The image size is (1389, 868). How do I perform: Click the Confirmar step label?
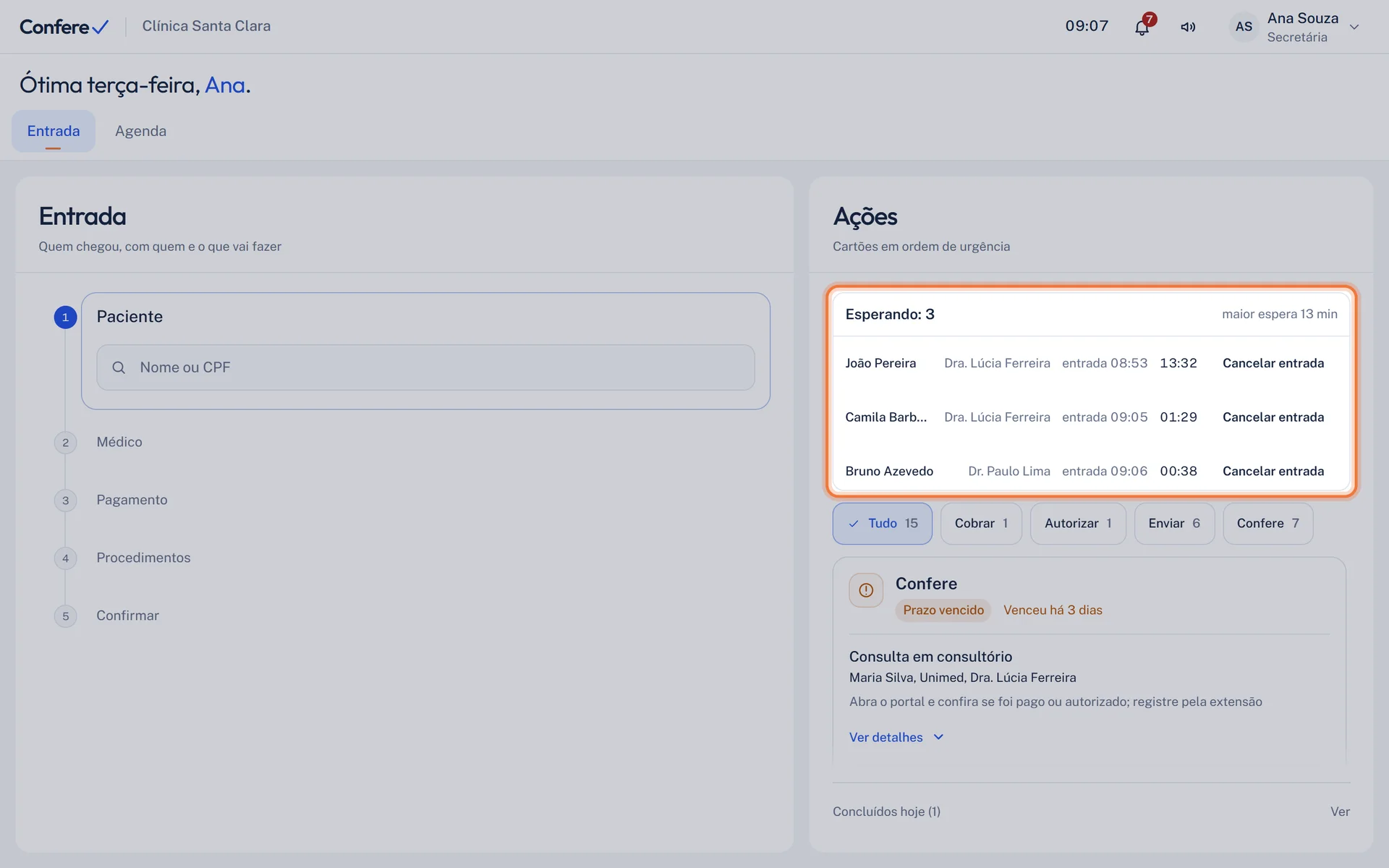click(x=127, y=616)
